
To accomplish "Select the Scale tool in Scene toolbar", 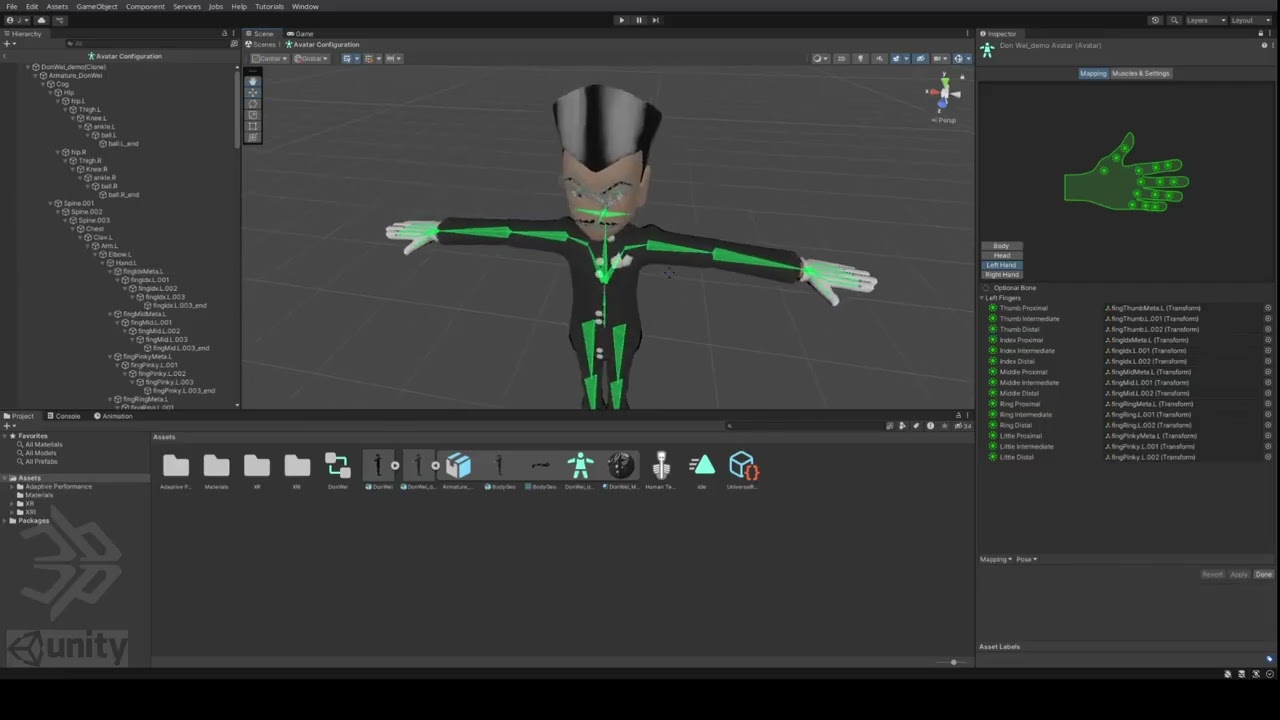I will coord(252,114).
